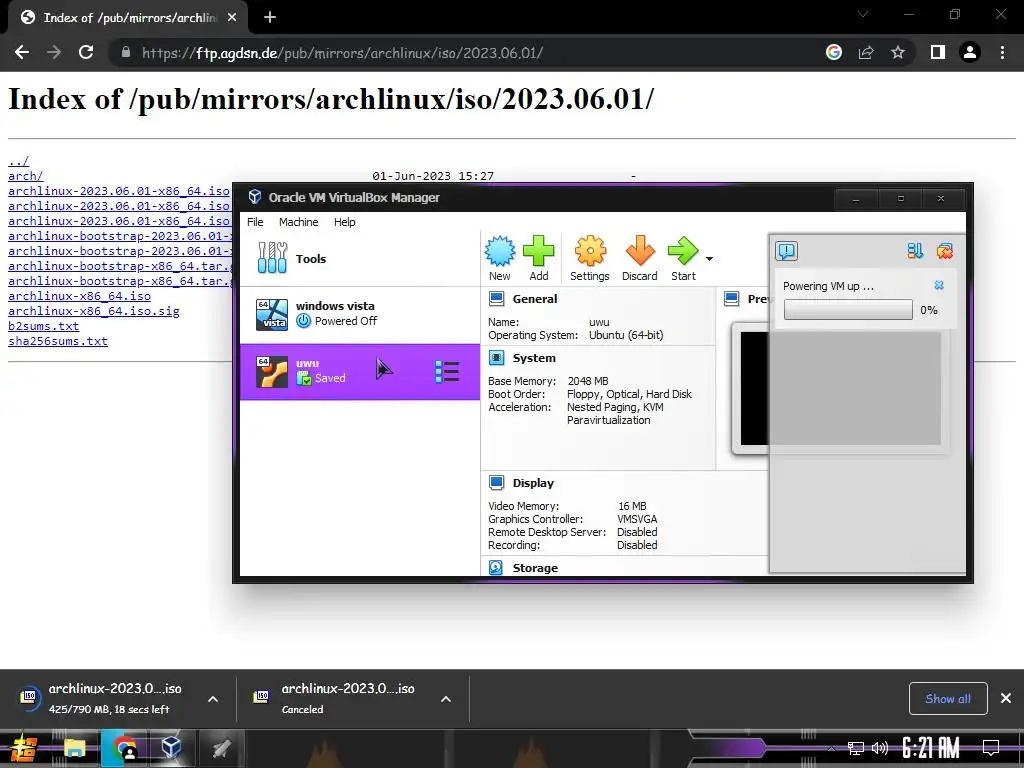Click the Storage section header
Viewport: 1024px width, 768px height.
535,568
